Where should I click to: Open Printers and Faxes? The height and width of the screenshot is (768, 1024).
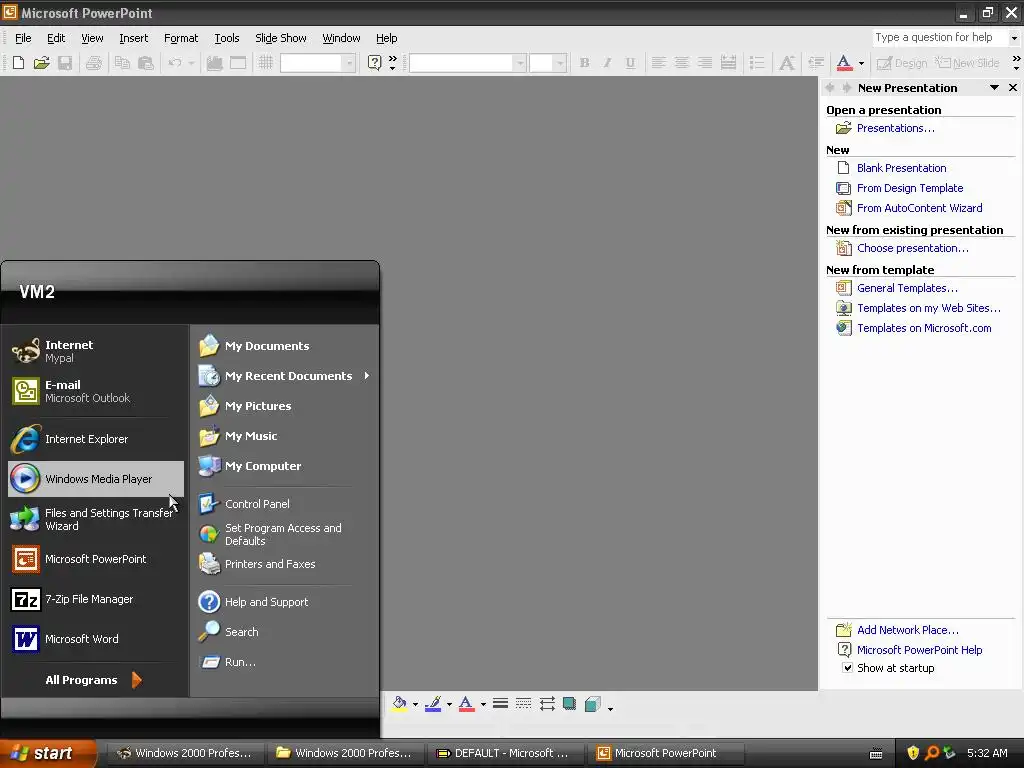pyautogui.click(x=284, y=564)
